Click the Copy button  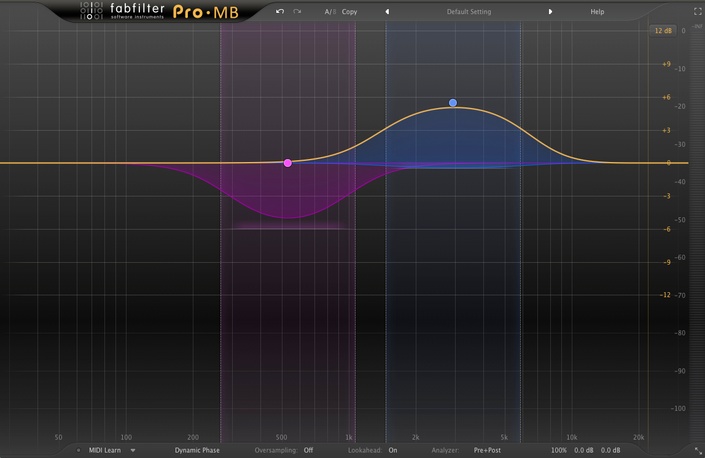coord(349,12)
